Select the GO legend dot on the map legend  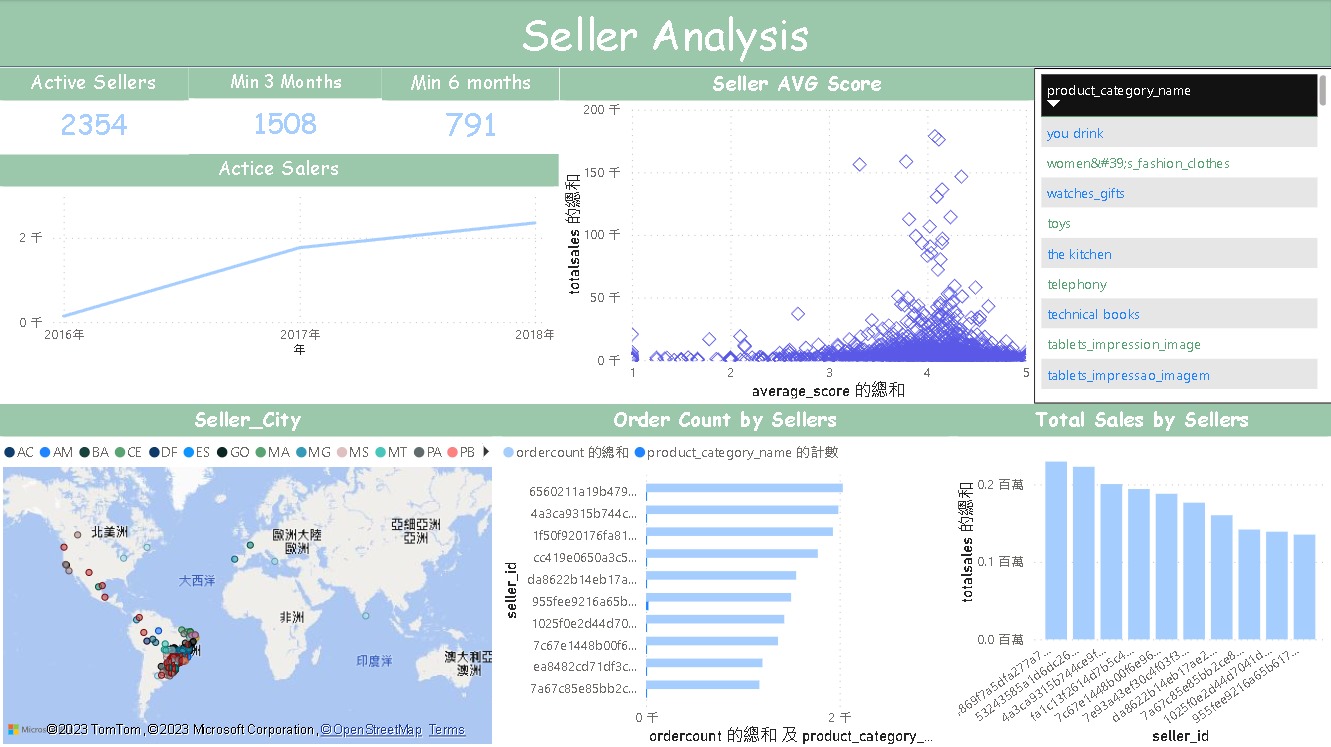pyautogui.click(x=221, y=452)
